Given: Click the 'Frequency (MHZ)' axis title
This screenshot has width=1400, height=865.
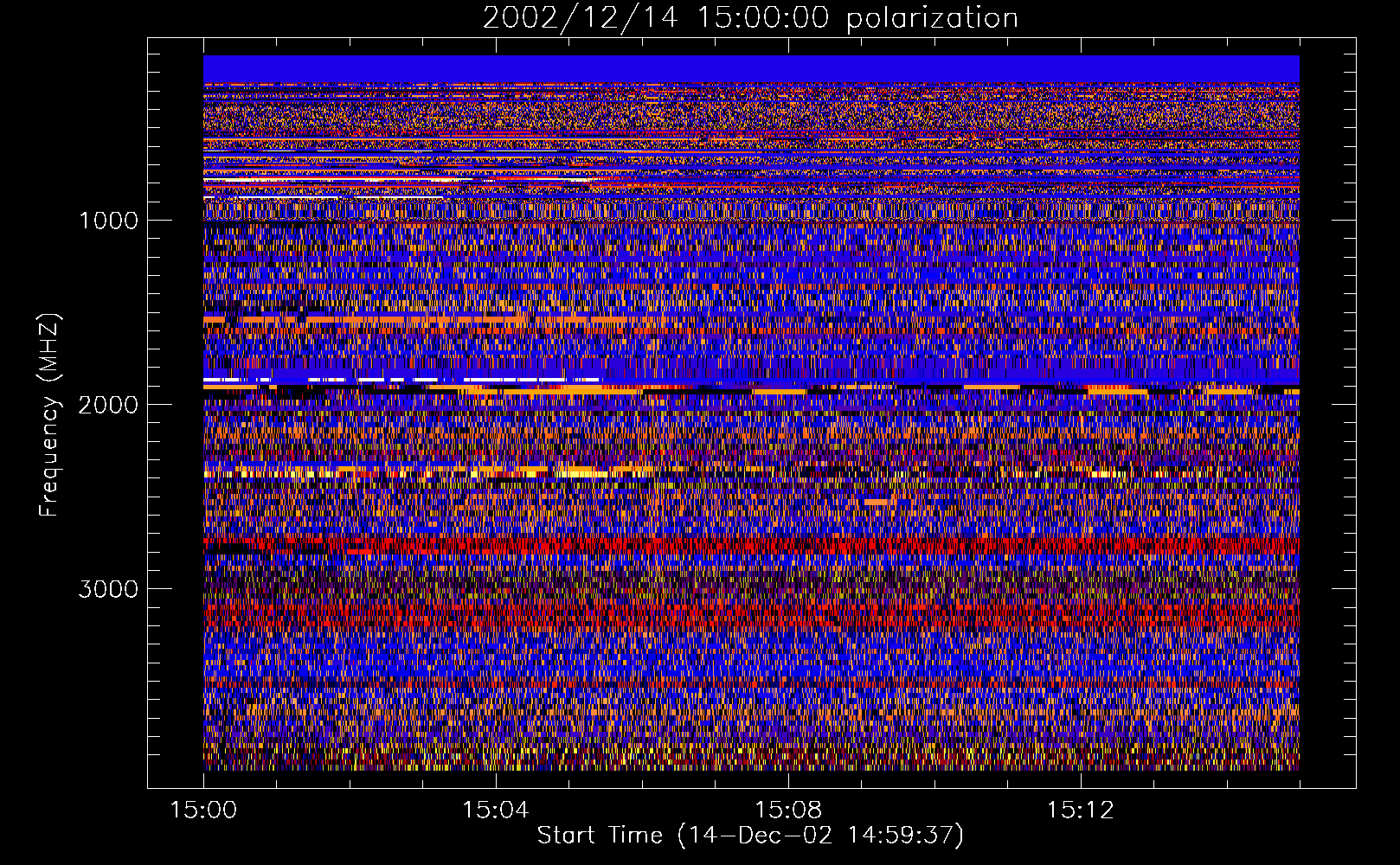Looking at the screenshot, I should click(49, 415).
